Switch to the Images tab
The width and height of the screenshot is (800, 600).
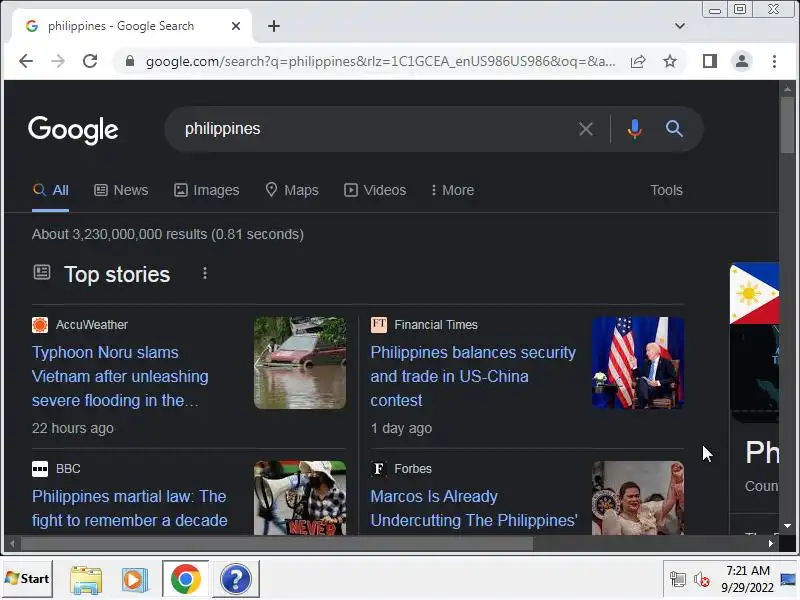[x=206, y=190]
